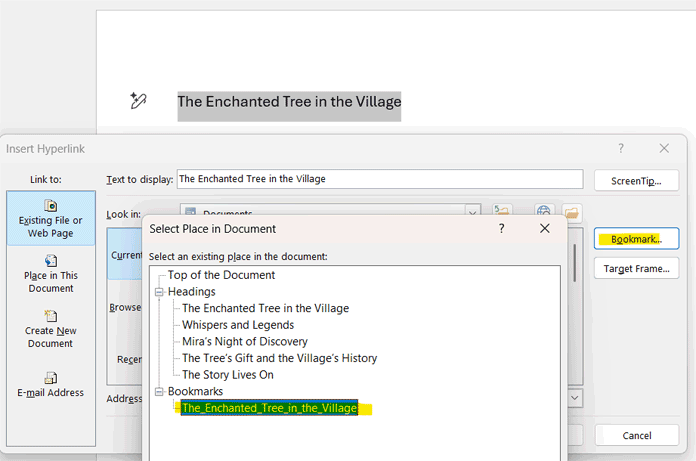Click the Bookmark... button
This screenshot has height=461, width=696.
tap(636, 239)
